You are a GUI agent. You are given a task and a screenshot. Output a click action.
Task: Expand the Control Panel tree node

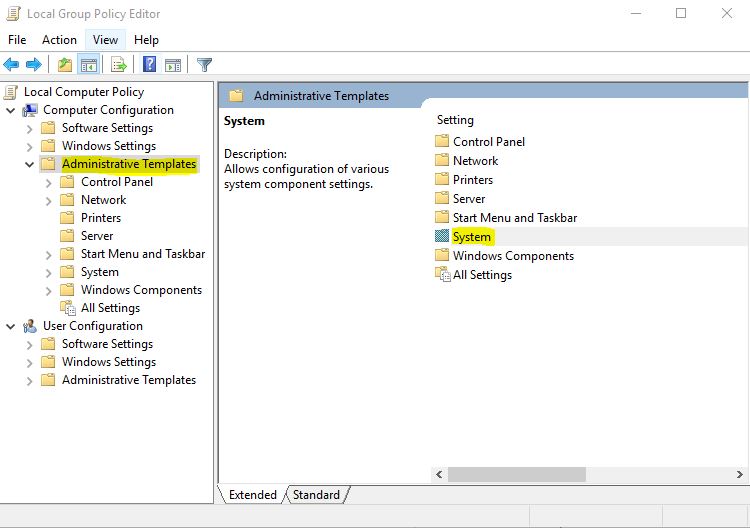coord(48,183)
